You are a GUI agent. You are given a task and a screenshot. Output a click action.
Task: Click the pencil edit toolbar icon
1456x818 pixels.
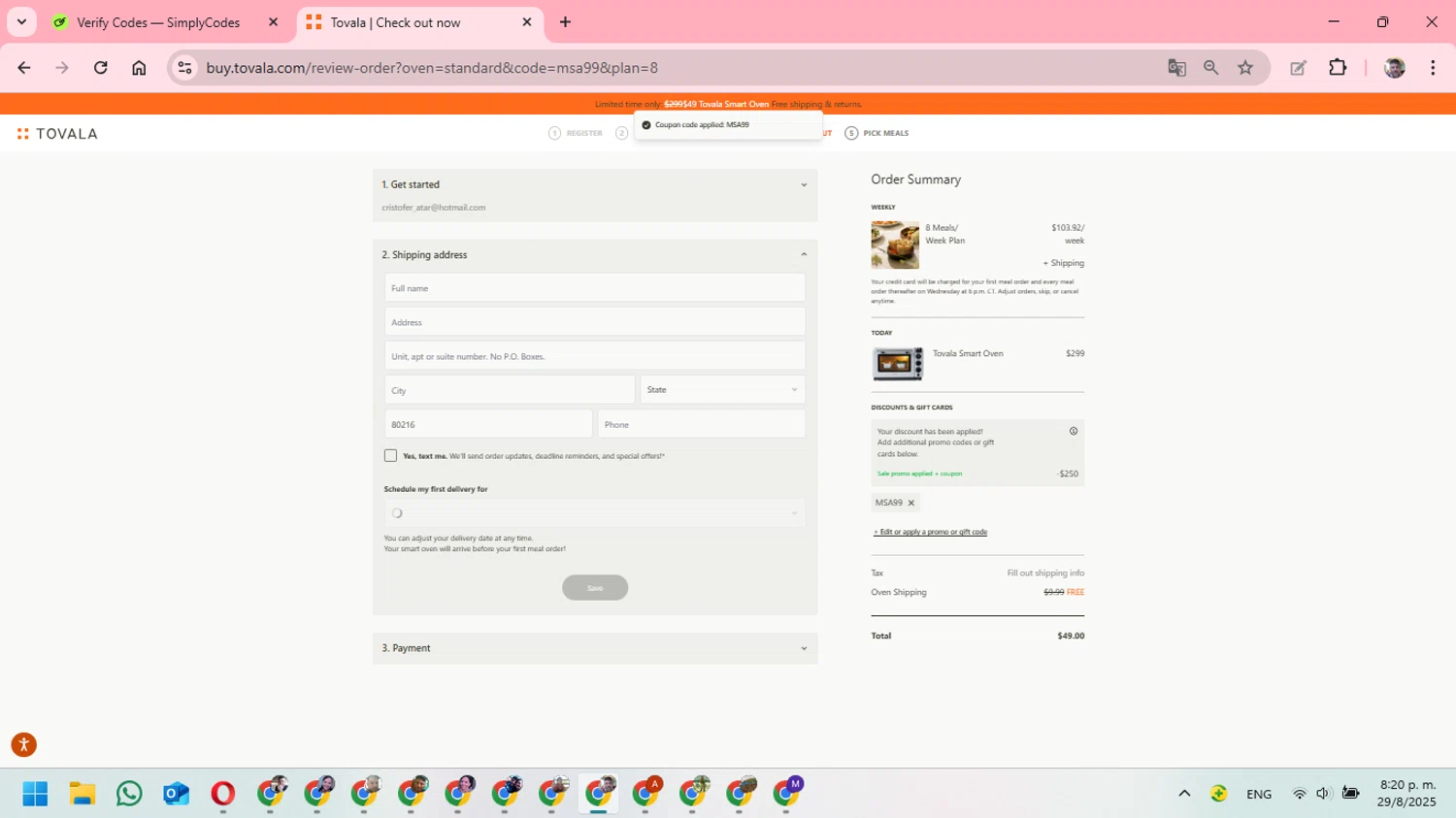click(1298, 68)
